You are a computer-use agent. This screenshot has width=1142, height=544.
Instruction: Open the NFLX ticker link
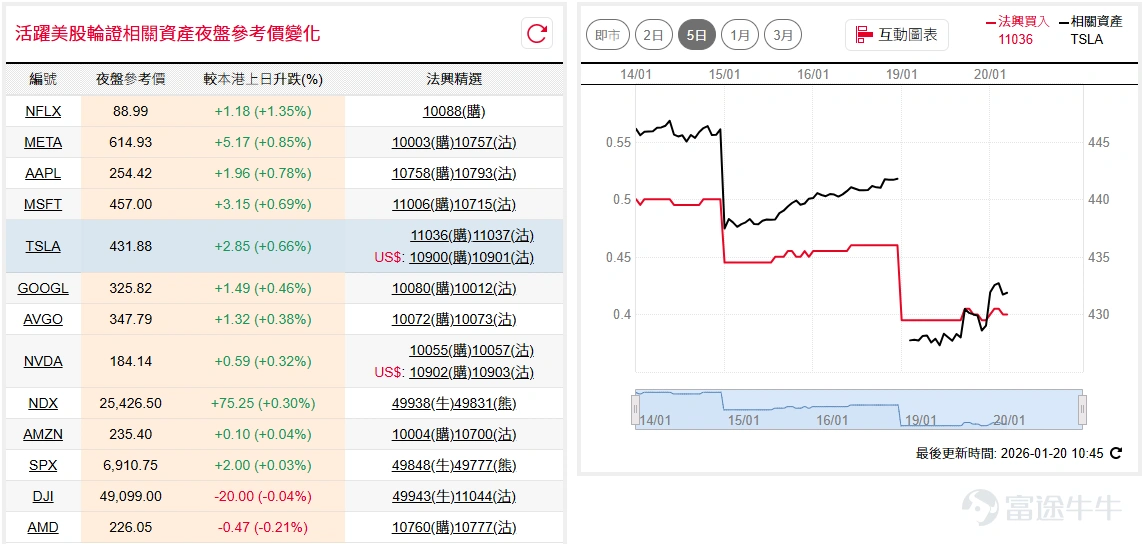point(43,111)
